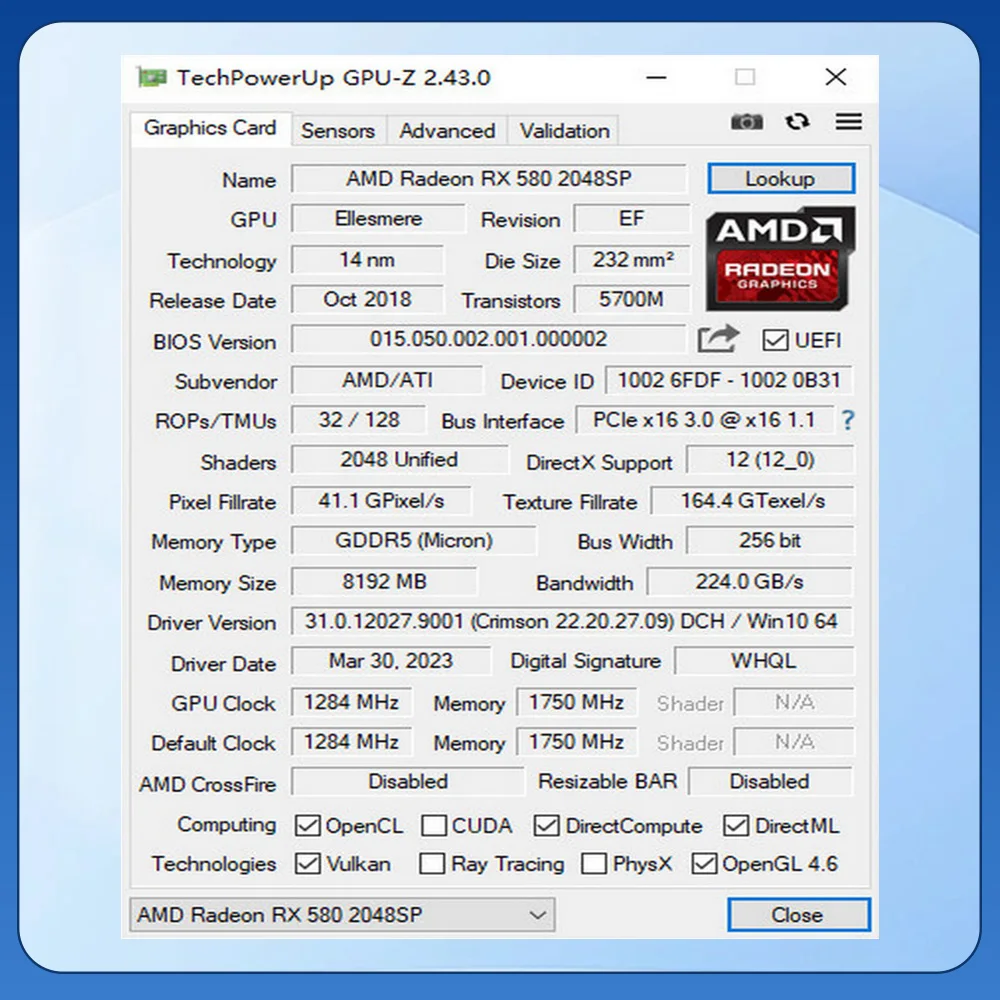Click the ROPs/TMUs field 32 / 128
1000x1000 pixels.
[x=359, y=420]
